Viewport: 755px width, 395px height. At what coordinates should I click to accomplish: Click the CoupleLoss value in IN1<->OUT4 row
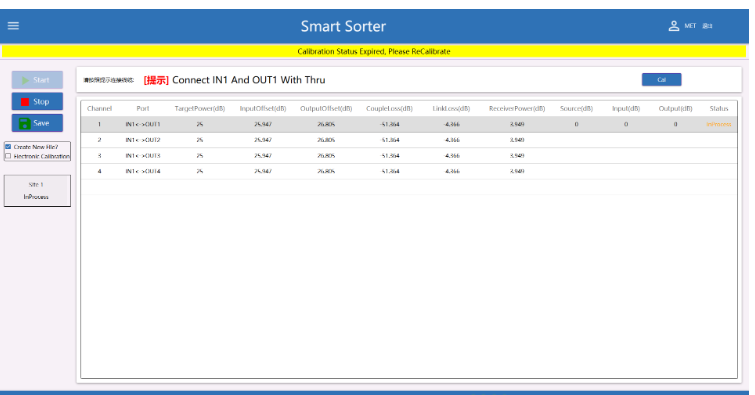point(389,171)
